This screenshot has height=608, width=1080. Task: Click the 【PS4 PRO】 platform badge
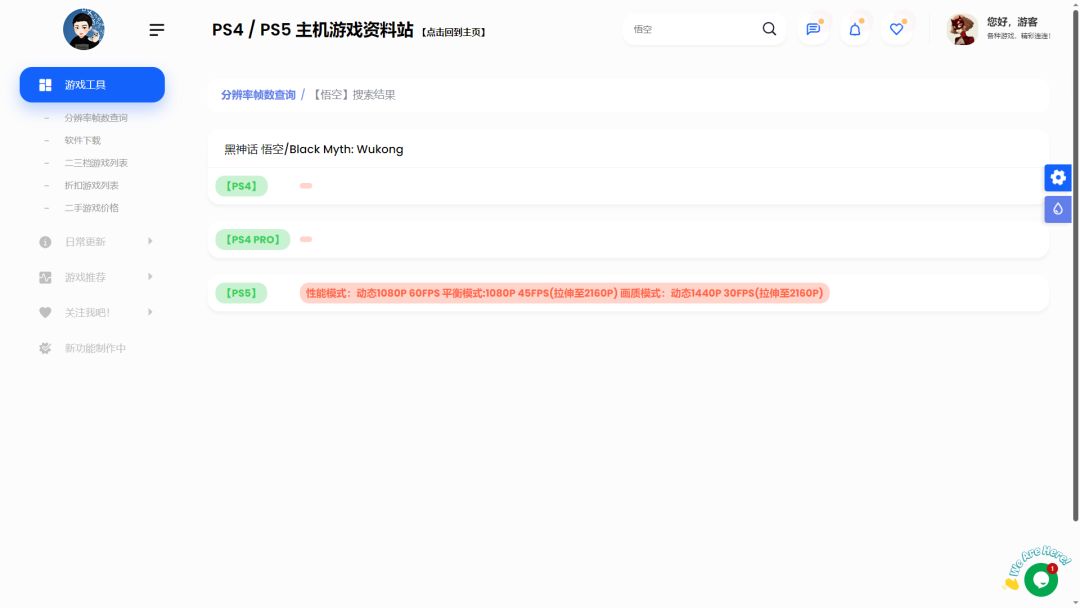tap(253, 240)
